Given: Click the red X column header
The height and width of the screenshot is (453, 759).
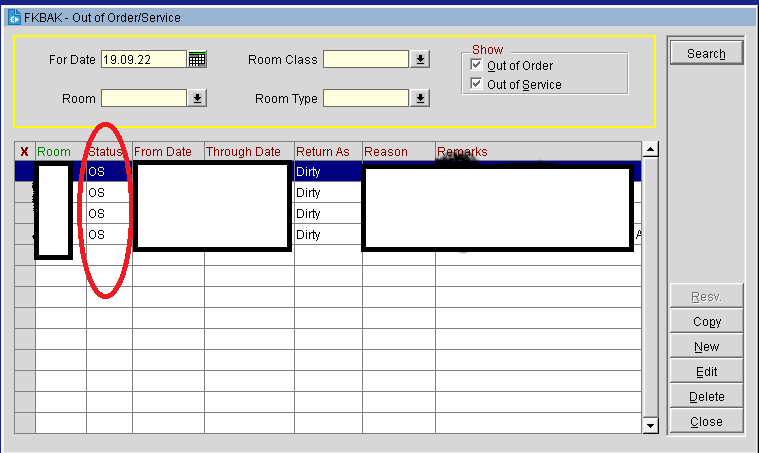Looking at the screenshot, I should (x=24, y=152).
